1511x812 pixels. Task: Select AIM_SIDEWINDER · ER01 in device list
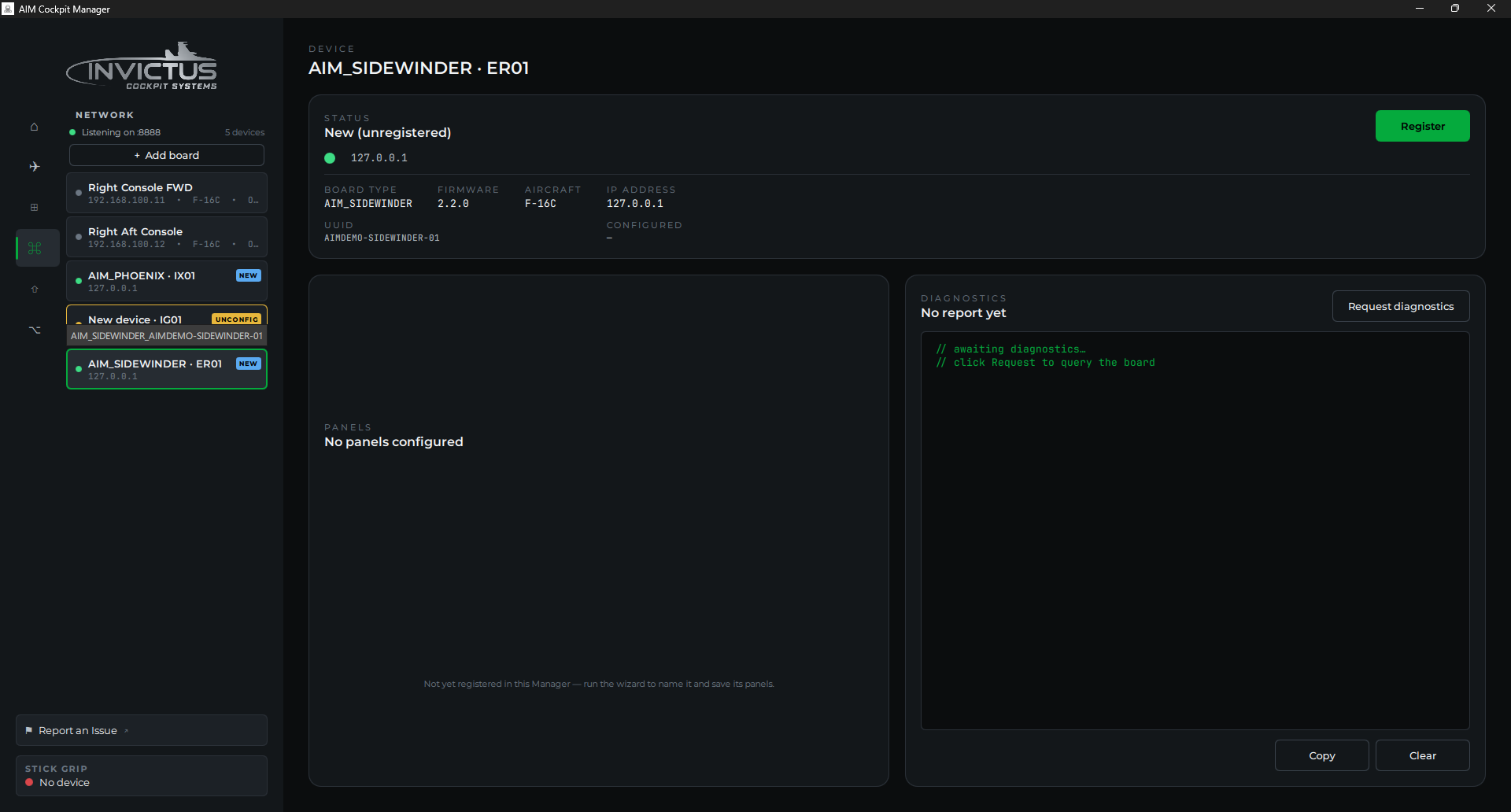coord(167,369)
